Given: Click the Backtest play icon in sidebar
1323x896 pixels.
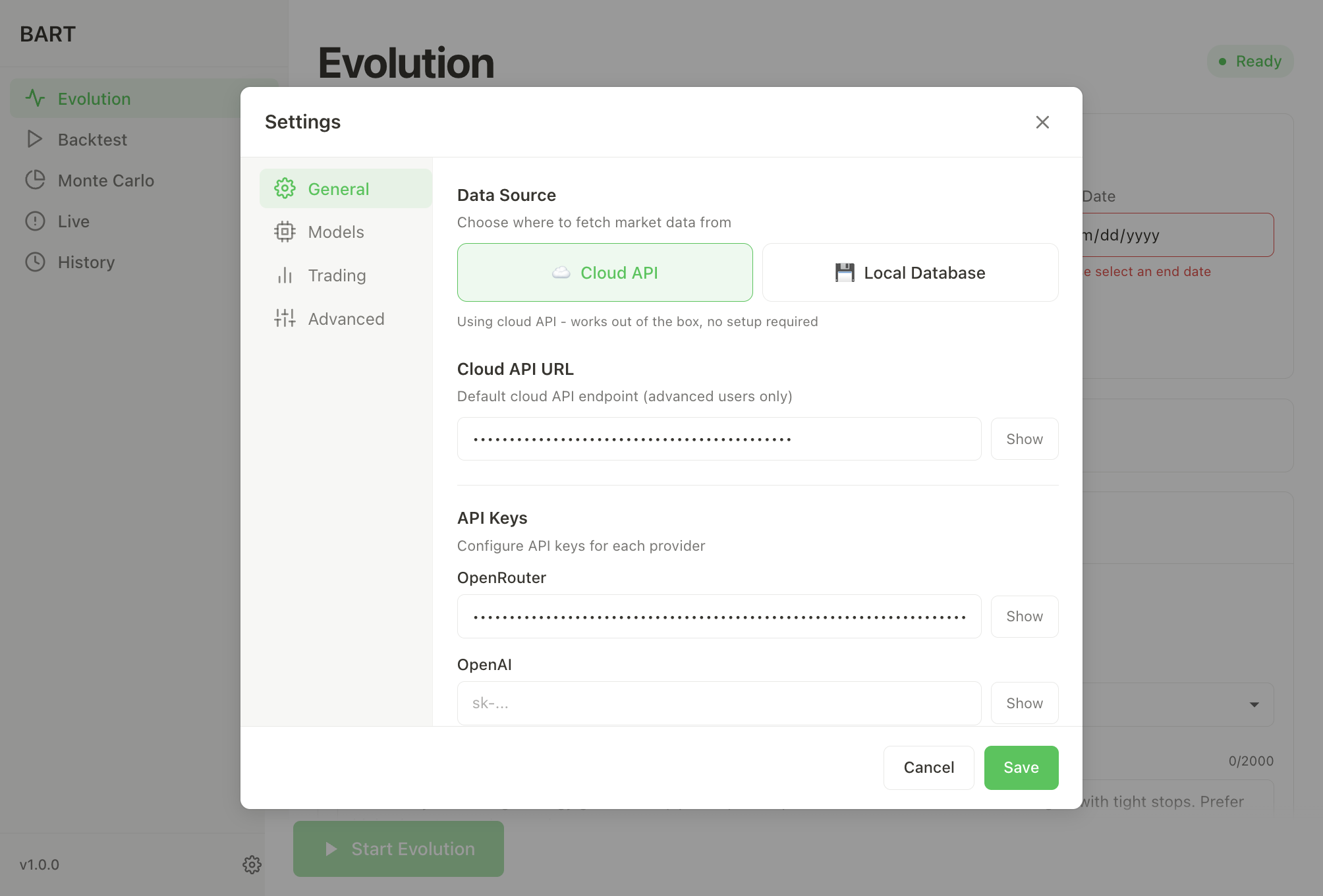Looking at the screenshot, I should coord(34,139).
